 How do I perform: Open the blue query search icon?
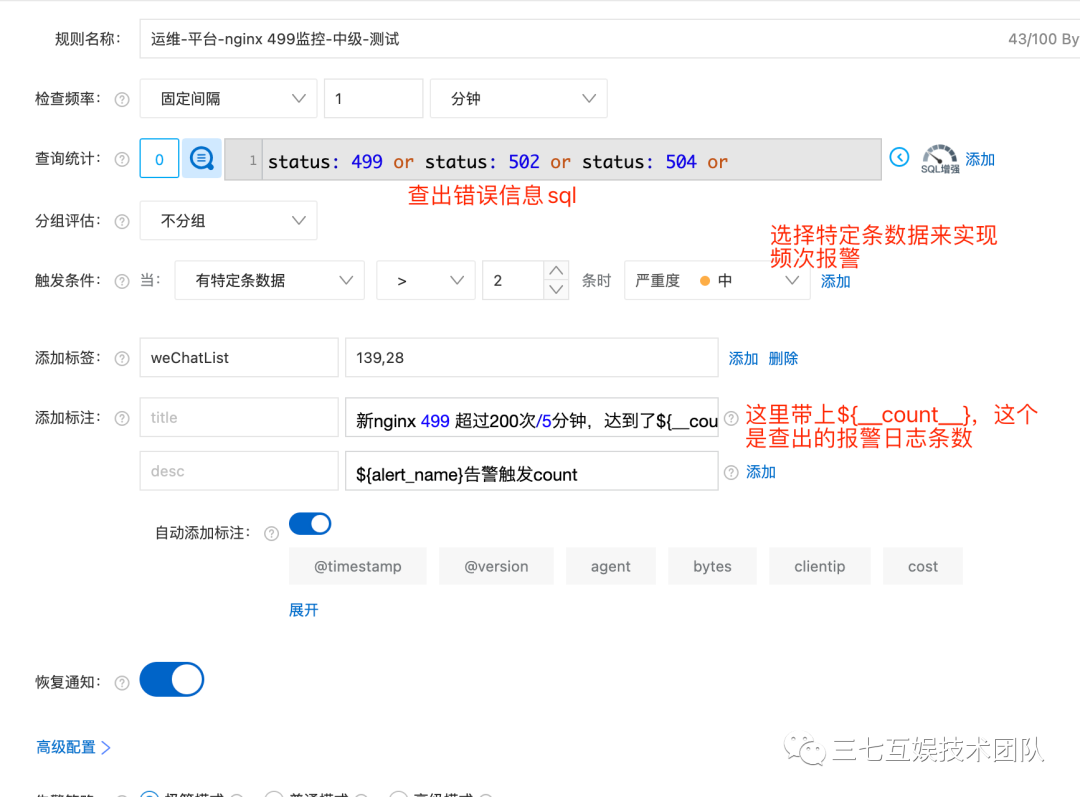[201, 158]
